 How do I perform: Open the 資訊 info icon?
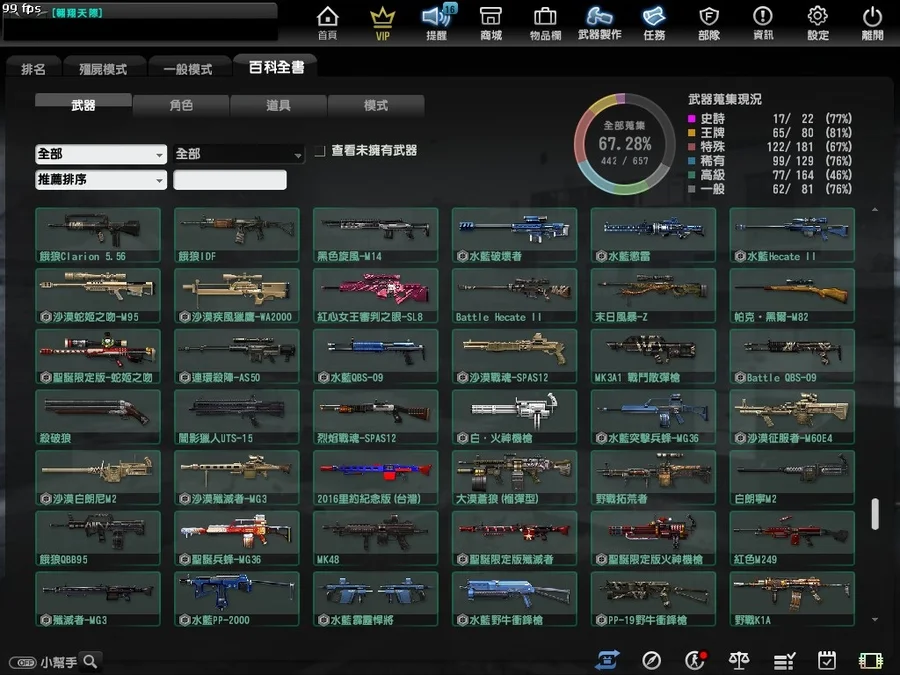(x=763, y=23)
